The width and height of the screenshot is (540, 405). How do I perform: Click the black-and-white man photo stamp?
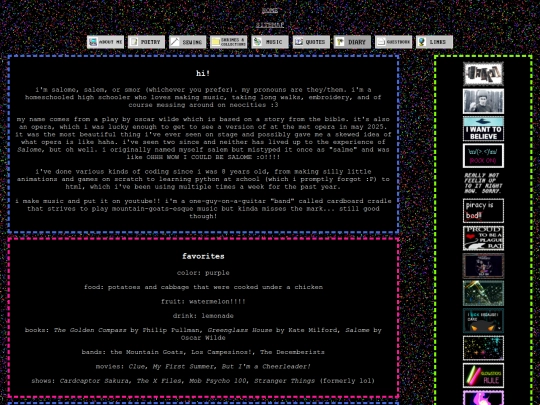click(x=483, y=101)
